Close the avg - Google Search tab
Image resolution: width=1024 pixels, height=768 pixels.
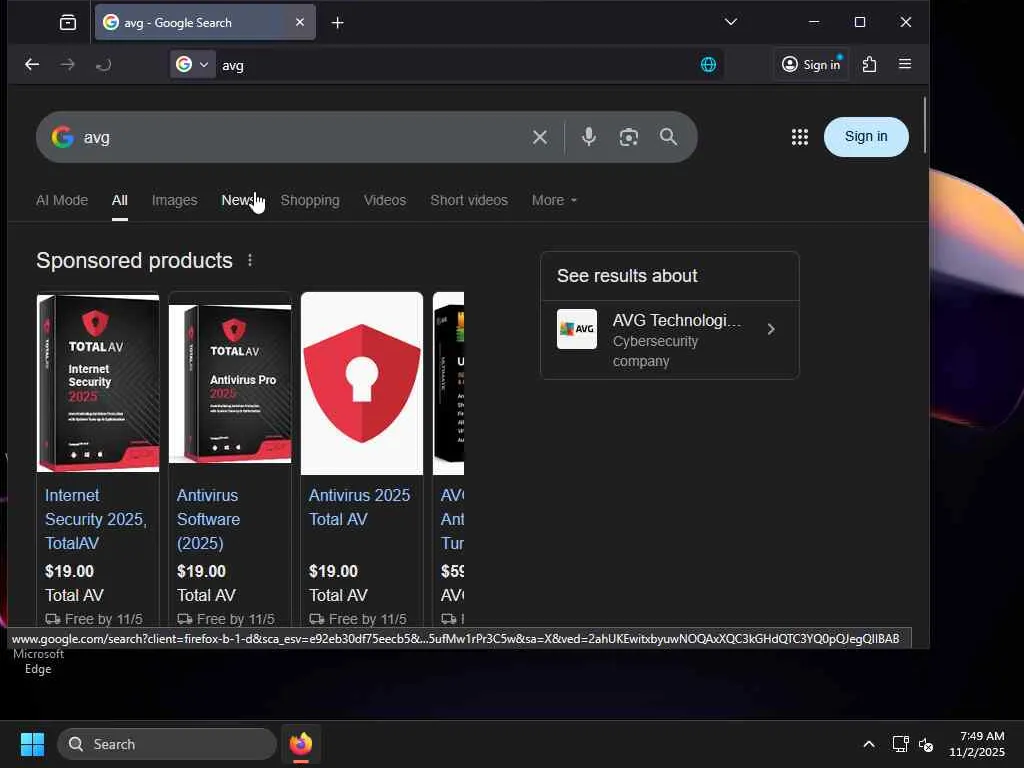click(x=300, y=22)
